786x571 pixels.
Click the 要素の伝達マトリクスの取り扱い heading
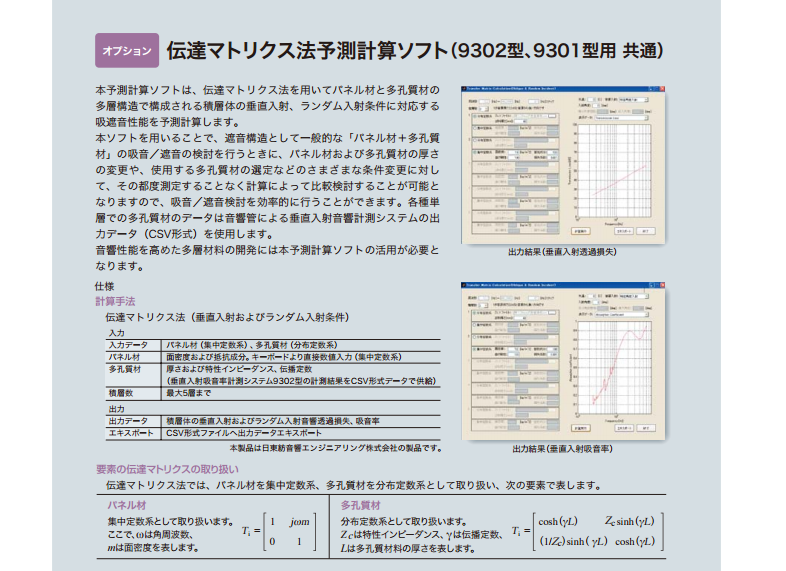coord(182,469)
